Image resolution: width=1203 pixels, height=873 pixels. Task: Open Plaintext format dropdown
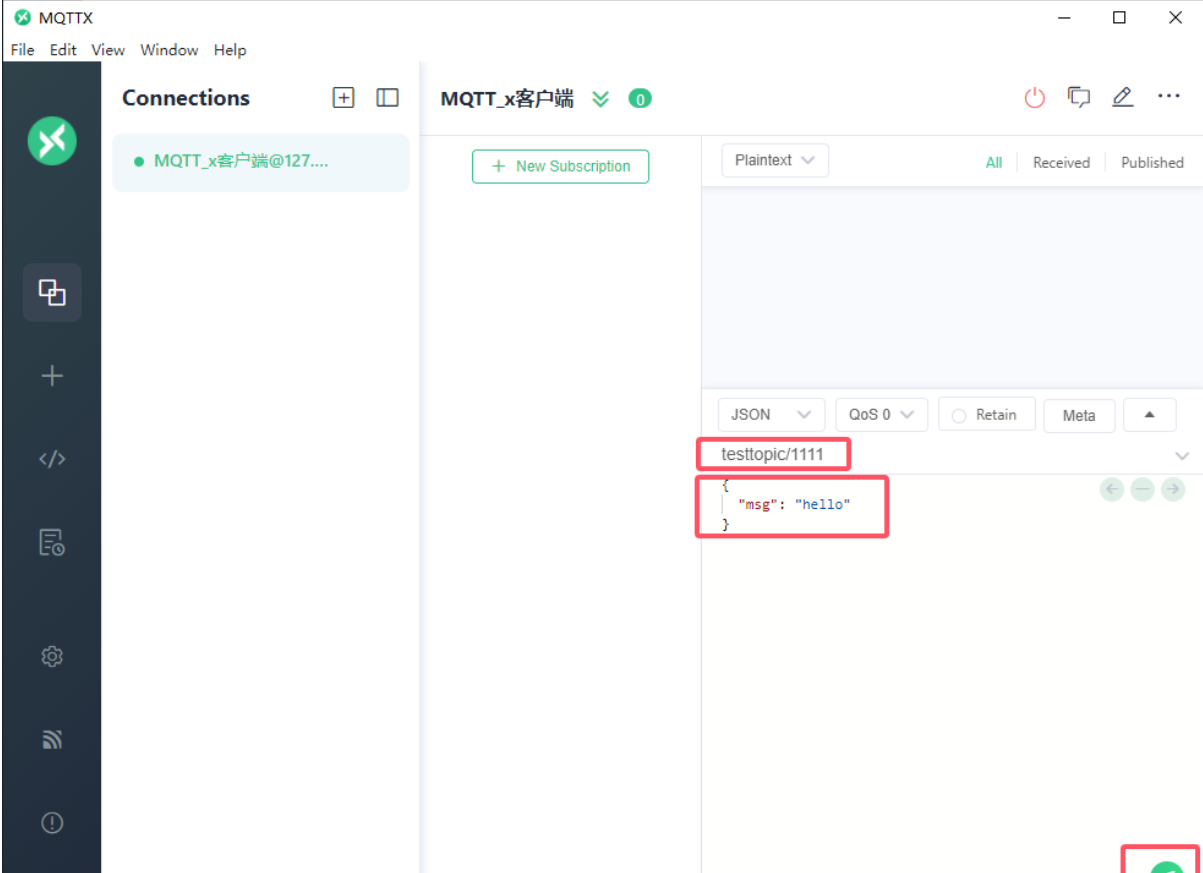pos(775,160)
